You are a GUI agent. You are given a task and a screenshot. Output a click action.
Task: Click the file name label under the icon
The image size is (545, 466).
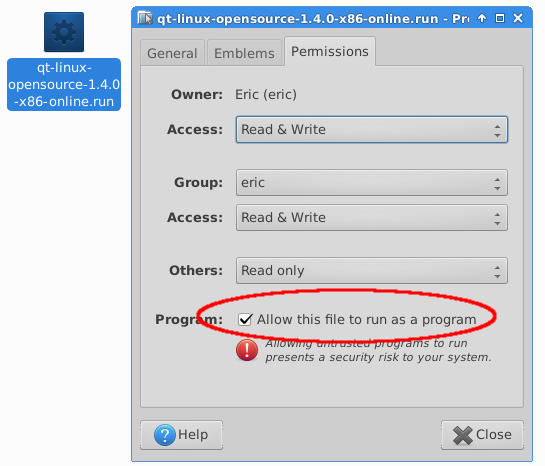(64, 84)
